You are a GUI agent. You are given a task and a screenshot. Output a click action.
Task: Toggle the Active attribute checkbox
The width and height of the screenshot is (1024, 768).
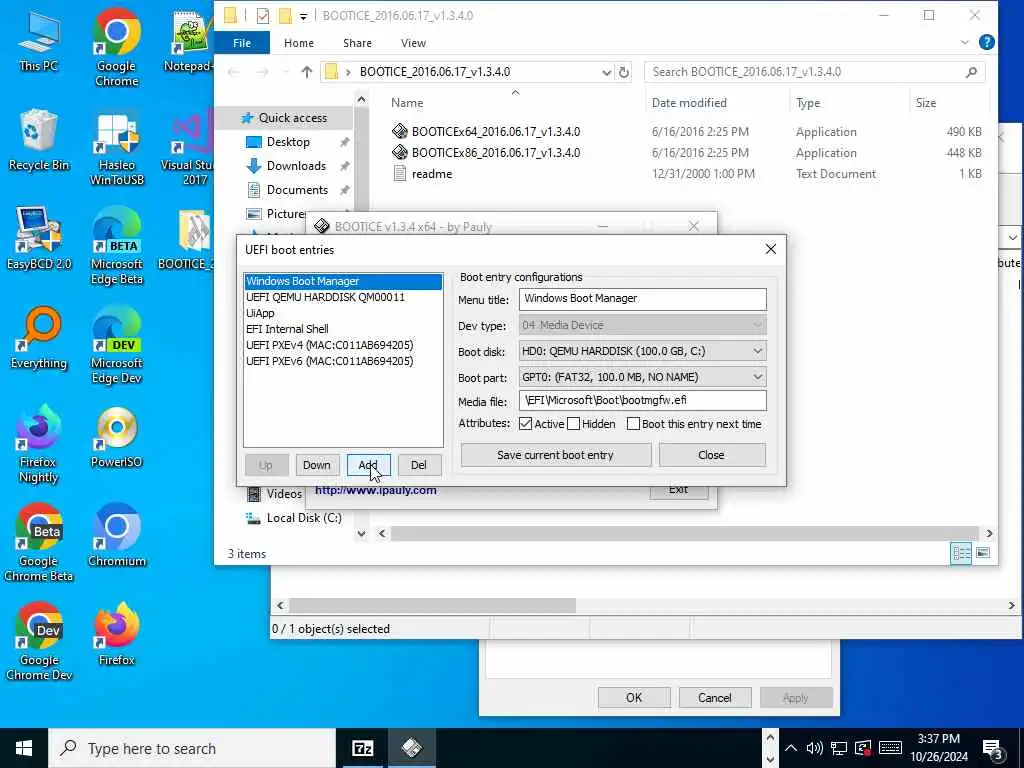pos(526,424)
